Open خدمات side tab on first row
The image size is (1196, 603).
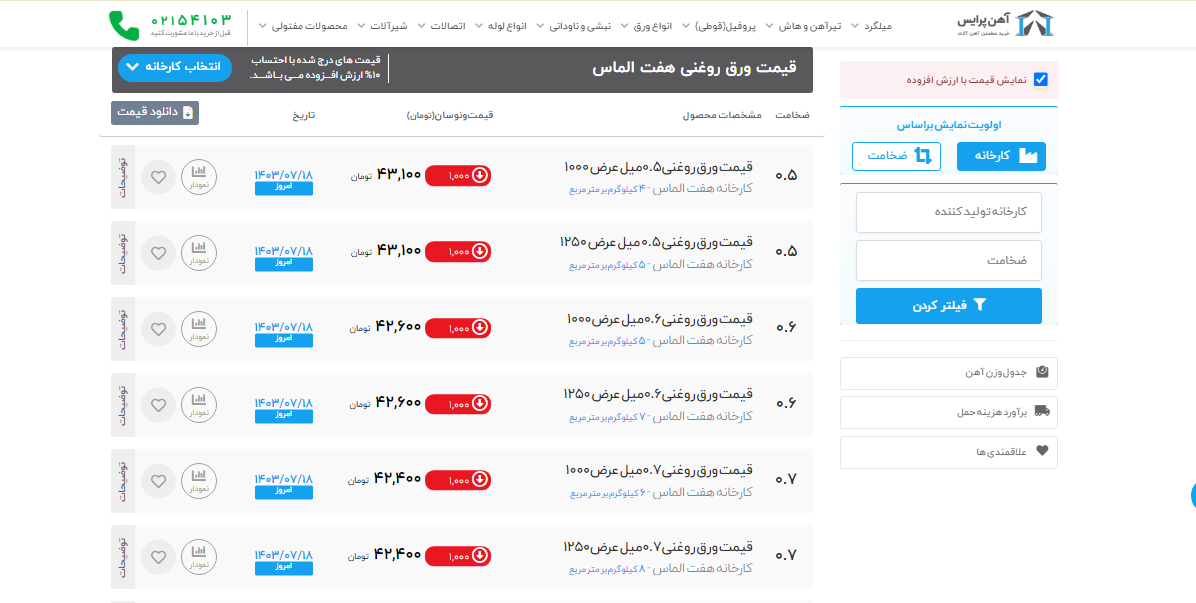(x=122, y=177)
